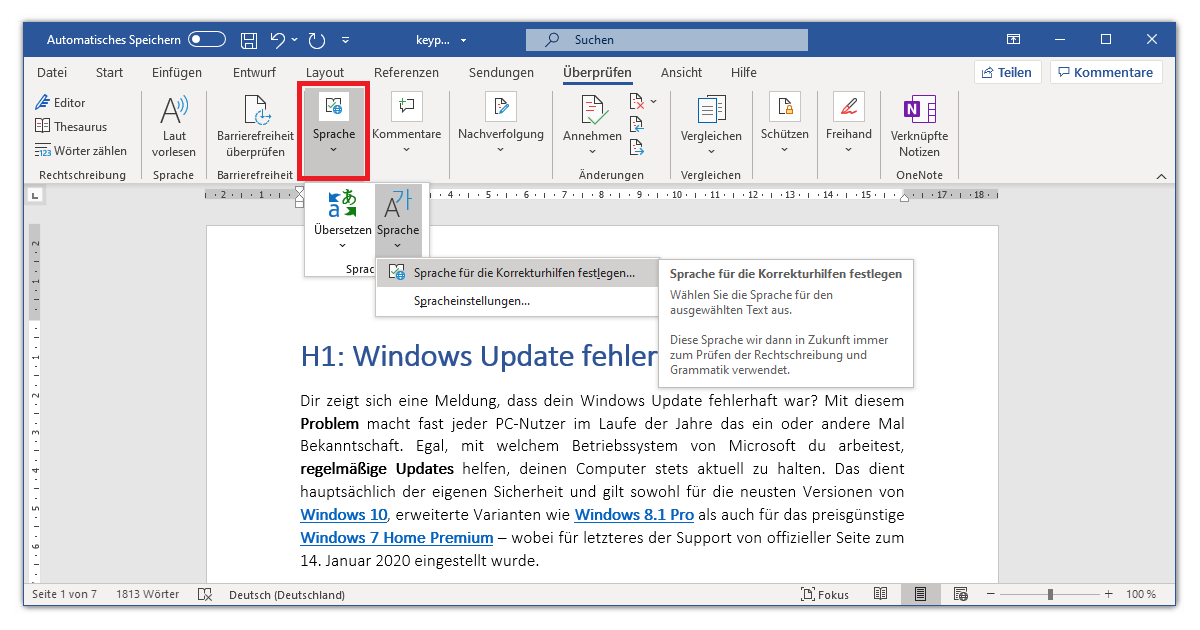Image resolution: width=1200 pixels, height=630 pixels.
Task: Open Quick Access Toolbar customize dropdown
Action: [346, 40]
